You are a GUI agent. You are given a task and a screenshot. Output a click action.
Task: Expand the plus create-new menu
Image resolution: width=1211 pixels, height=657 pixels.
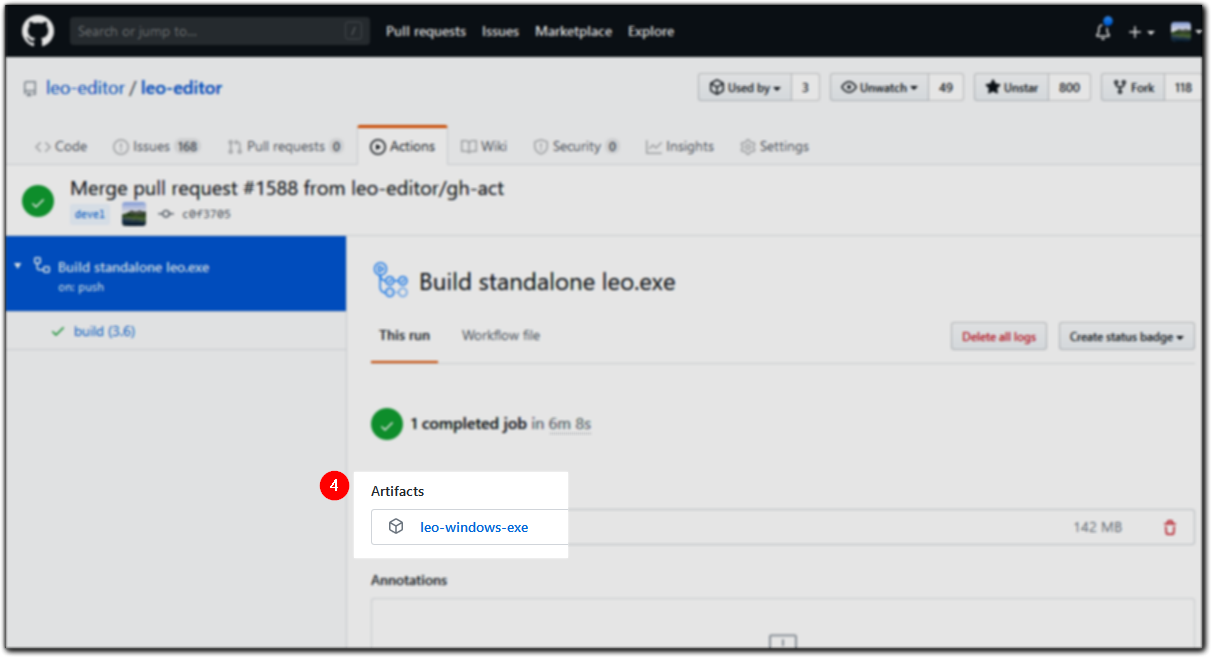[1141, 32]
